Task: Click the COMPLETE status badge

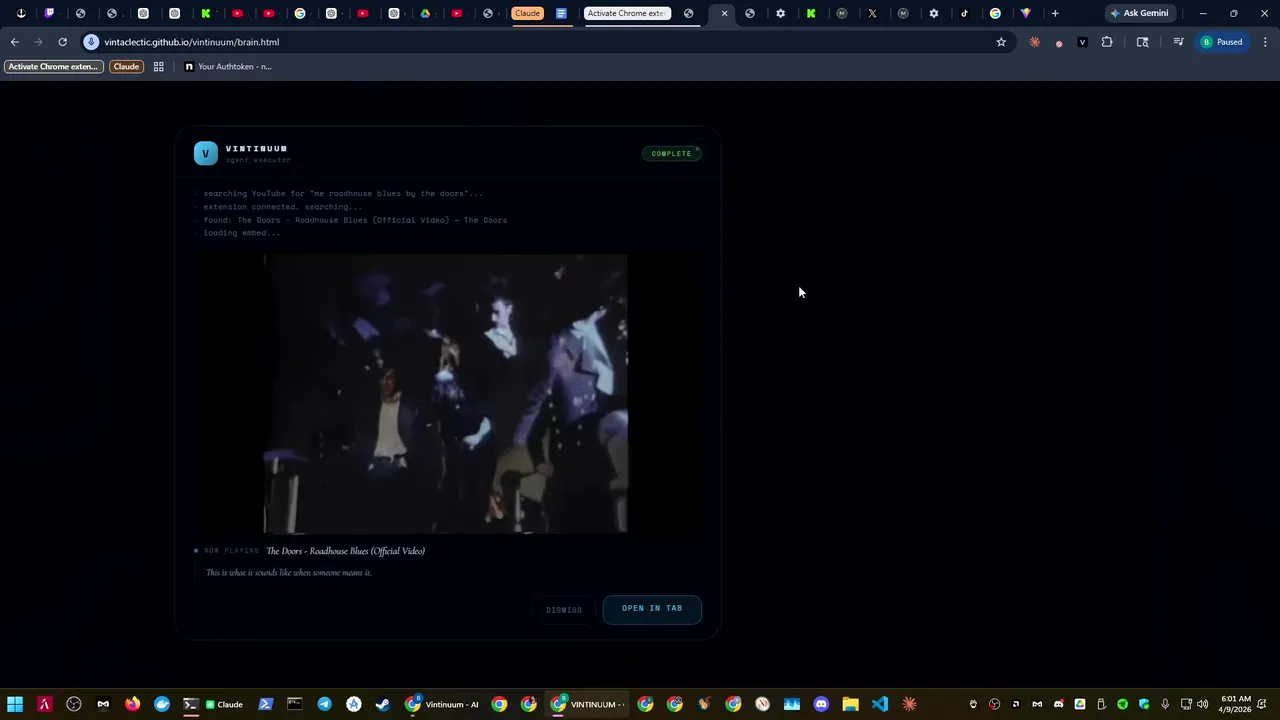Action: coord(671,154)
